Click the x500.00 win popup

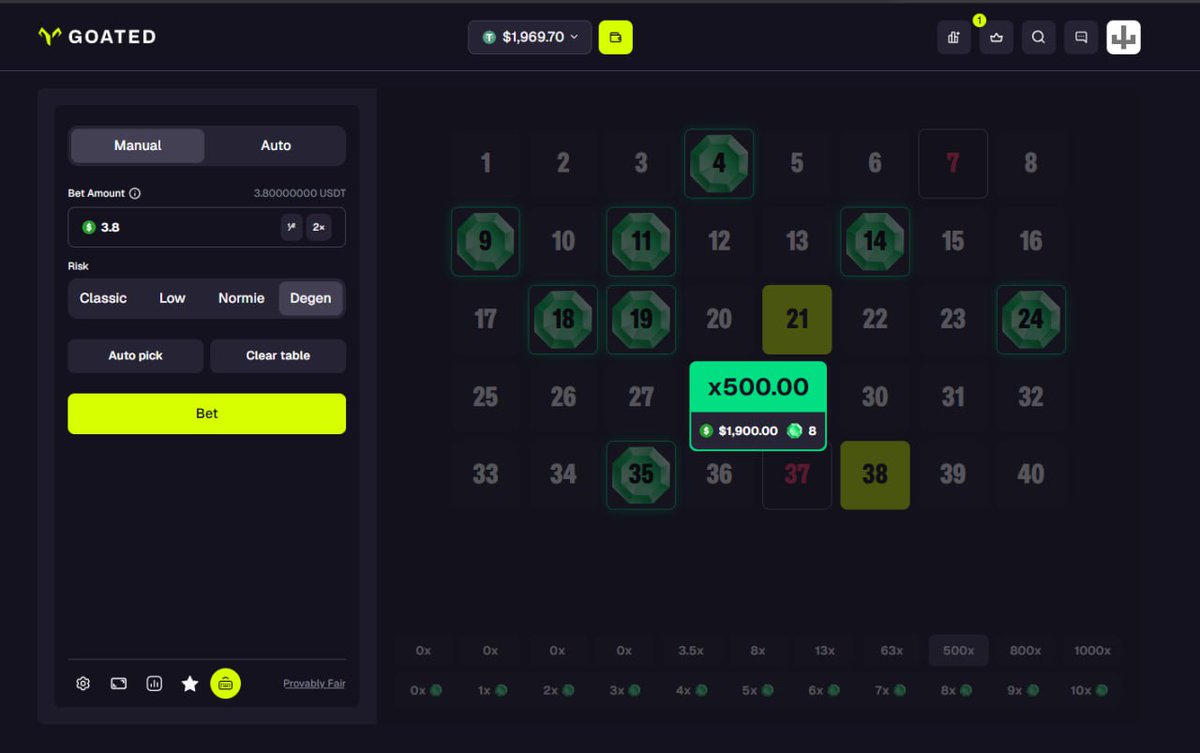point(758,406)
